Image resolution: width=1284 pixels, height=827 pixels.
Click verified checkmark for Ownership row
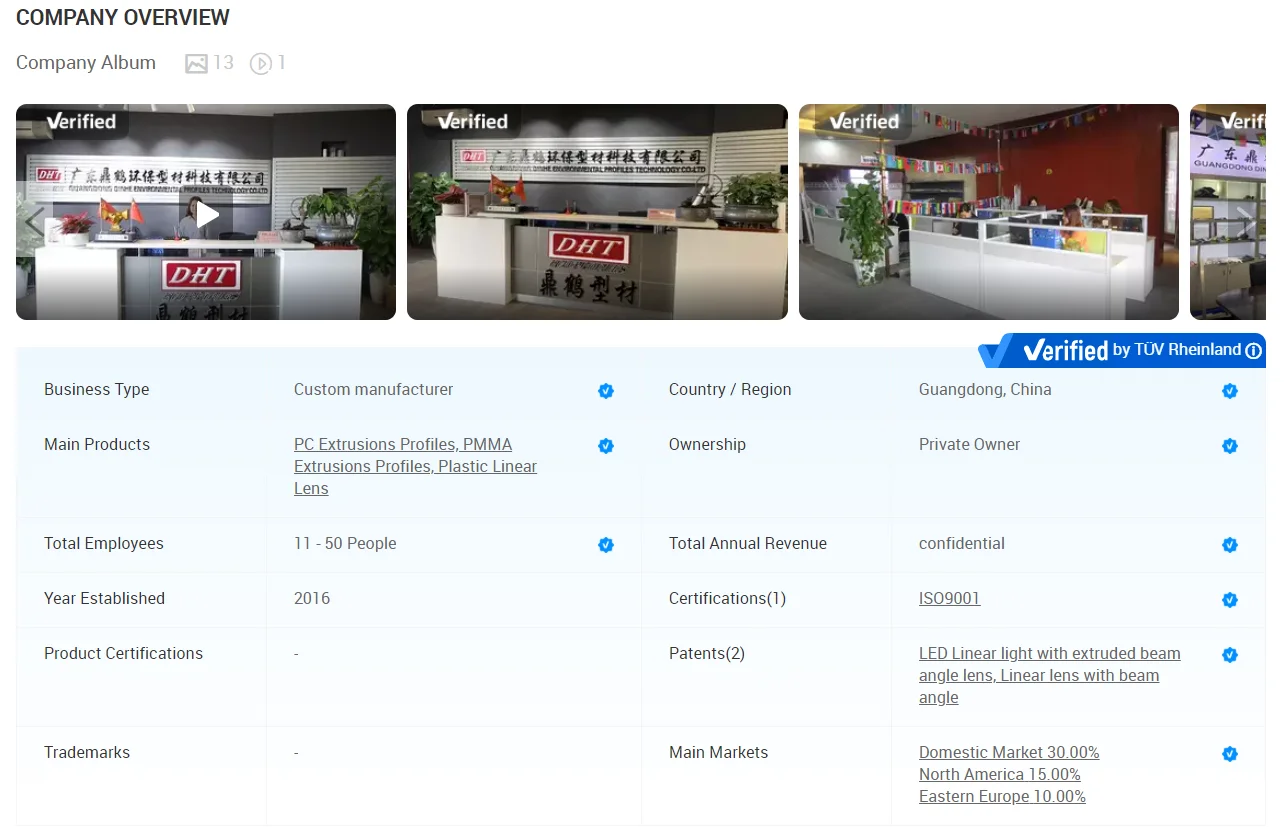pyautogui.click(x=1230, y=446)
